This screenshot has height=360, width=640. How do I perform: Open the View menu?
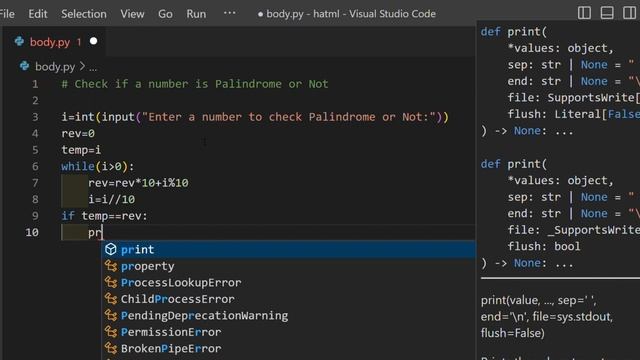[132, 14]
